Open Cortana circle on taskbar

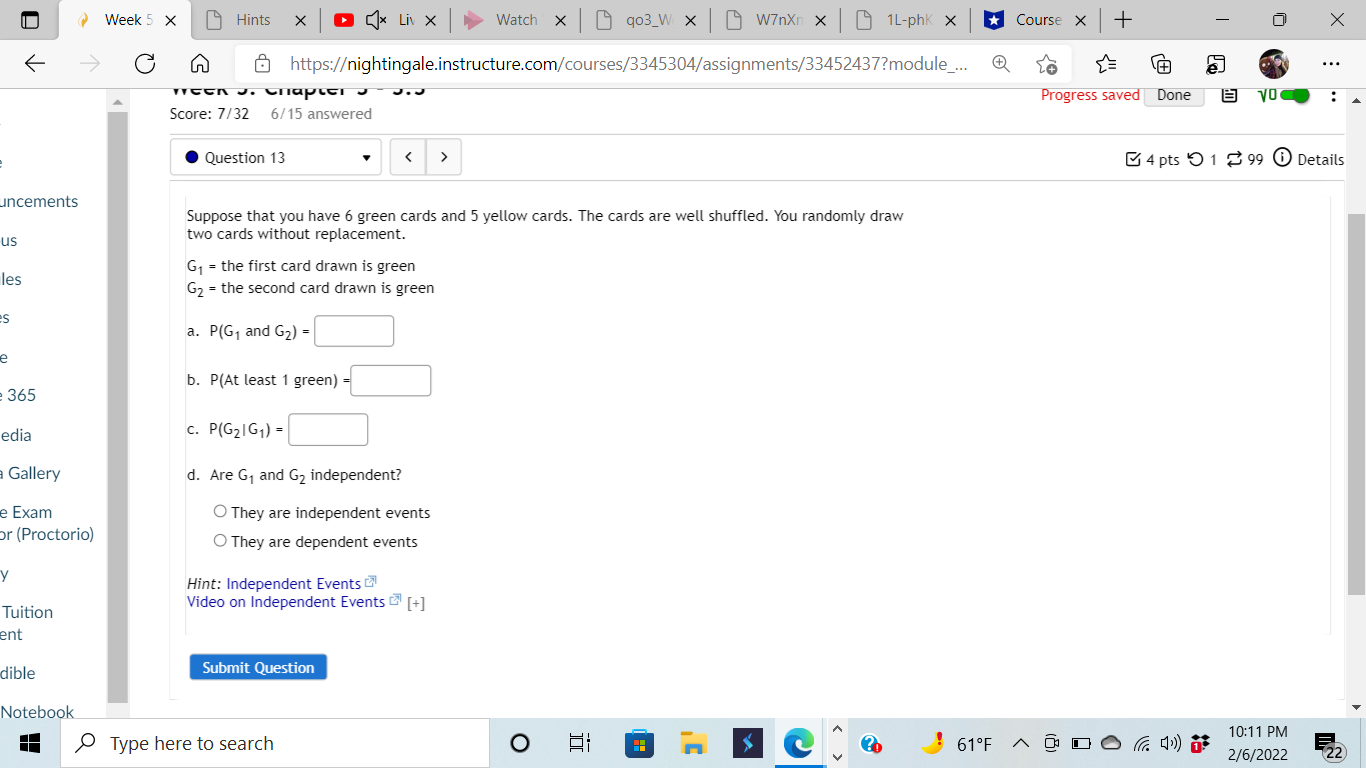coord(520,743)
